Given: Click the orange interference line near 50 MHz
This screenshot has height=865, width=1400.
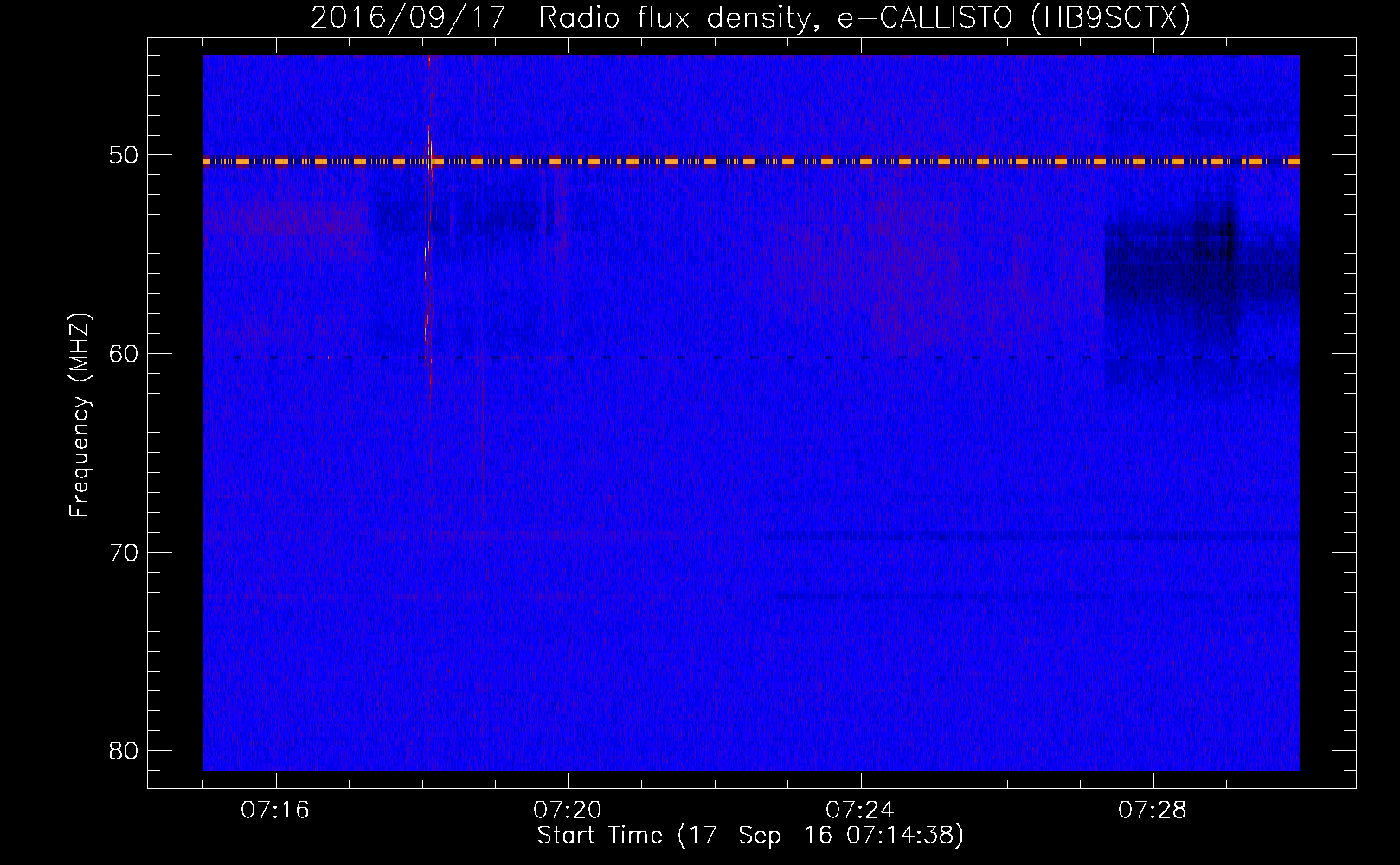Looking at the screenshot, I should tap(751, 161).
